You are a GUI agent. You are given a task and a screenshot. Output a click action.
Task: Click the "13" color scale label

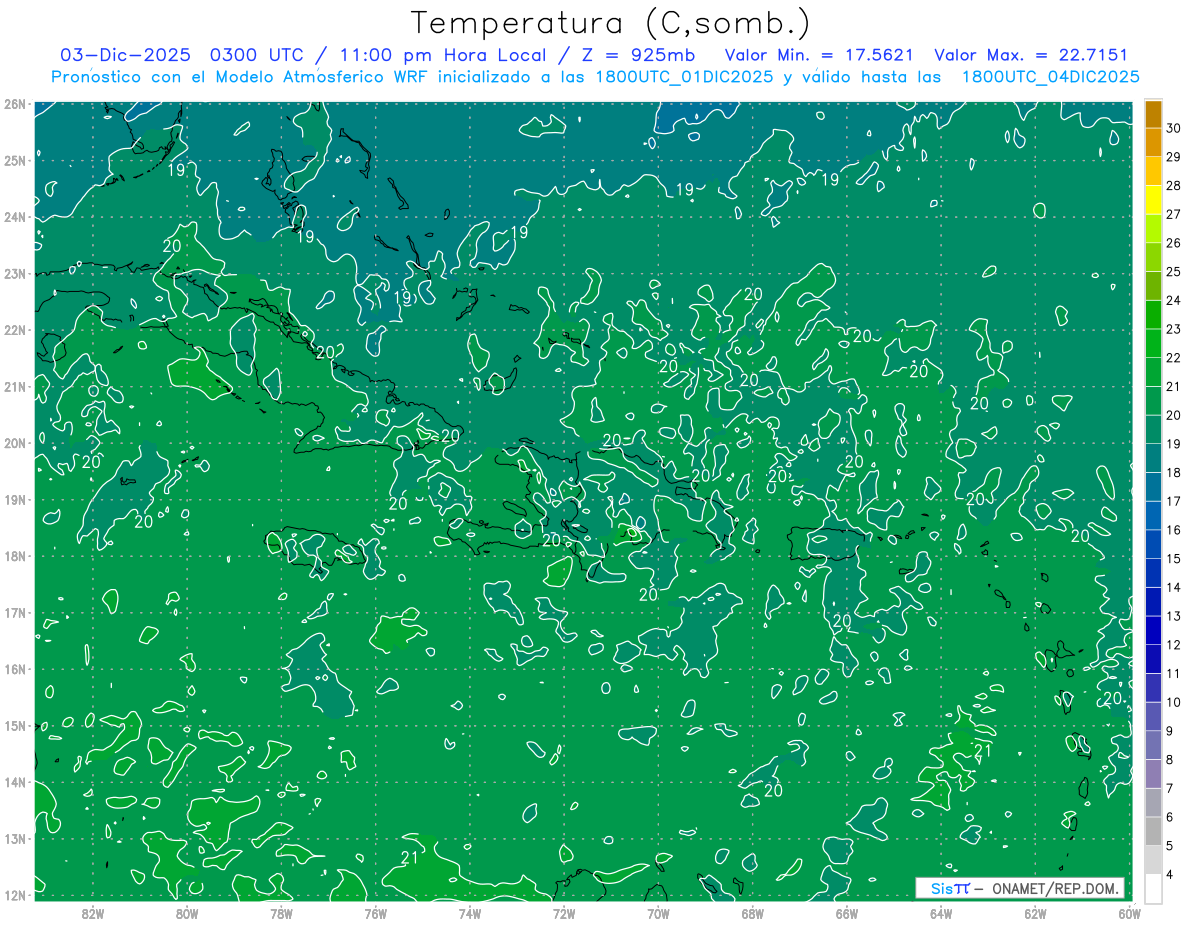(x=1174, y=616)
